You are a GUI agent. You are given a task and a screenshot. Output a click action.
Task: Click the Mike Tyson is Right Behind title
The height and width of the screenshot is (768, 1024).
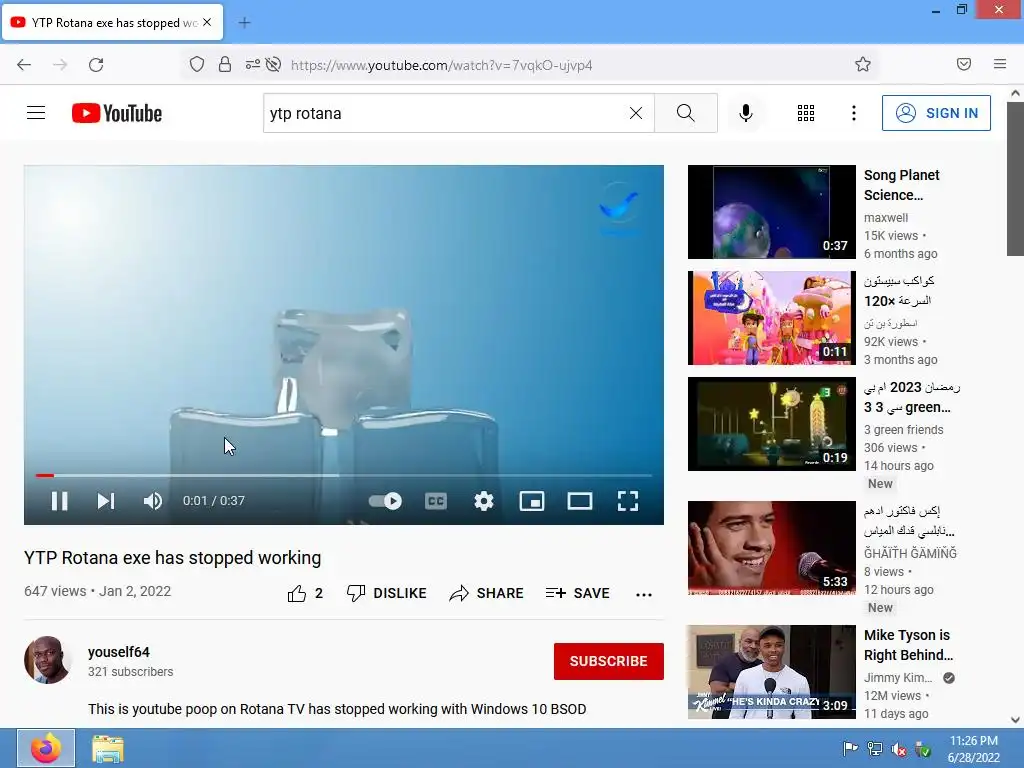[908, 645]
